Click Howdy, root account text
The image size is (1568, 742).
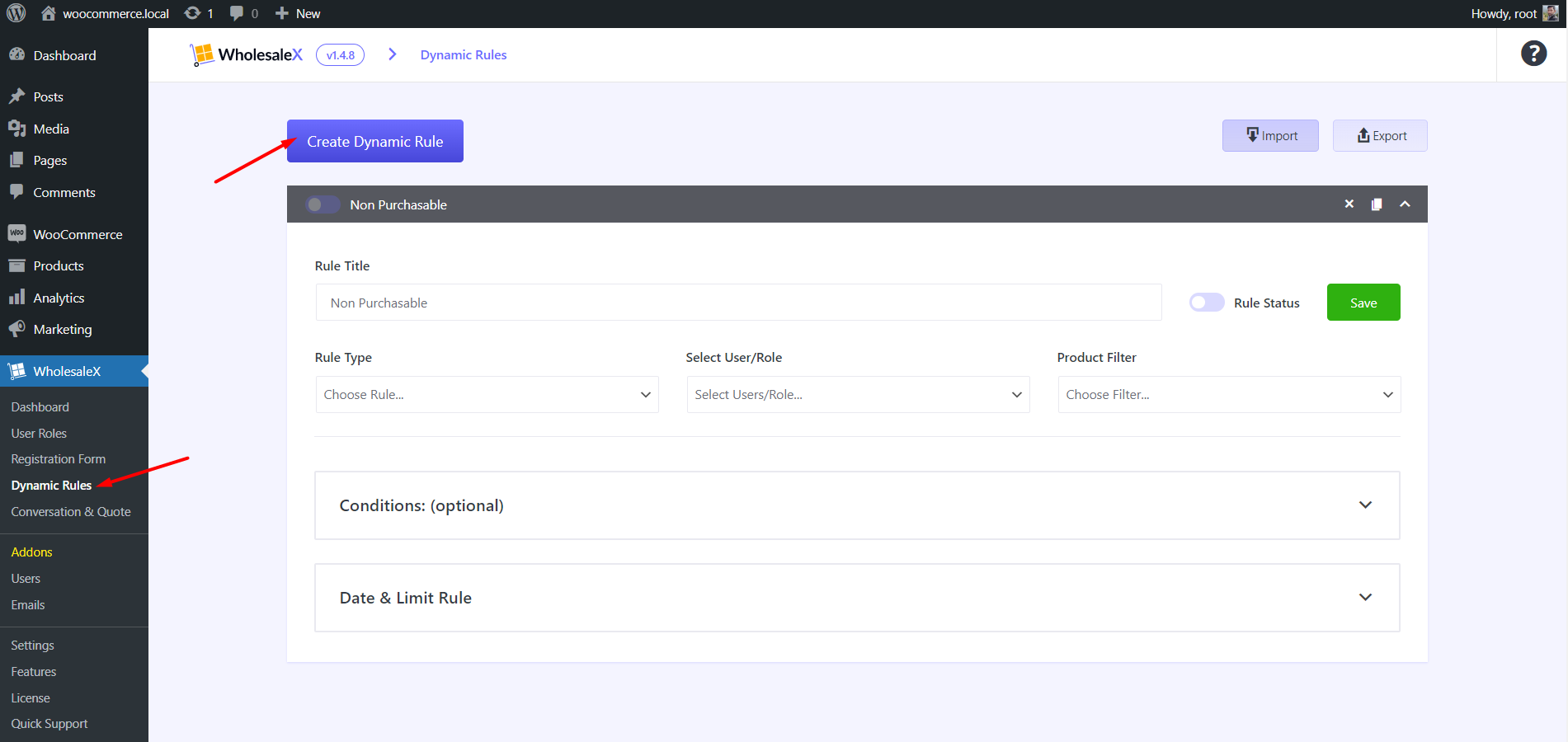pos(1504,13)
